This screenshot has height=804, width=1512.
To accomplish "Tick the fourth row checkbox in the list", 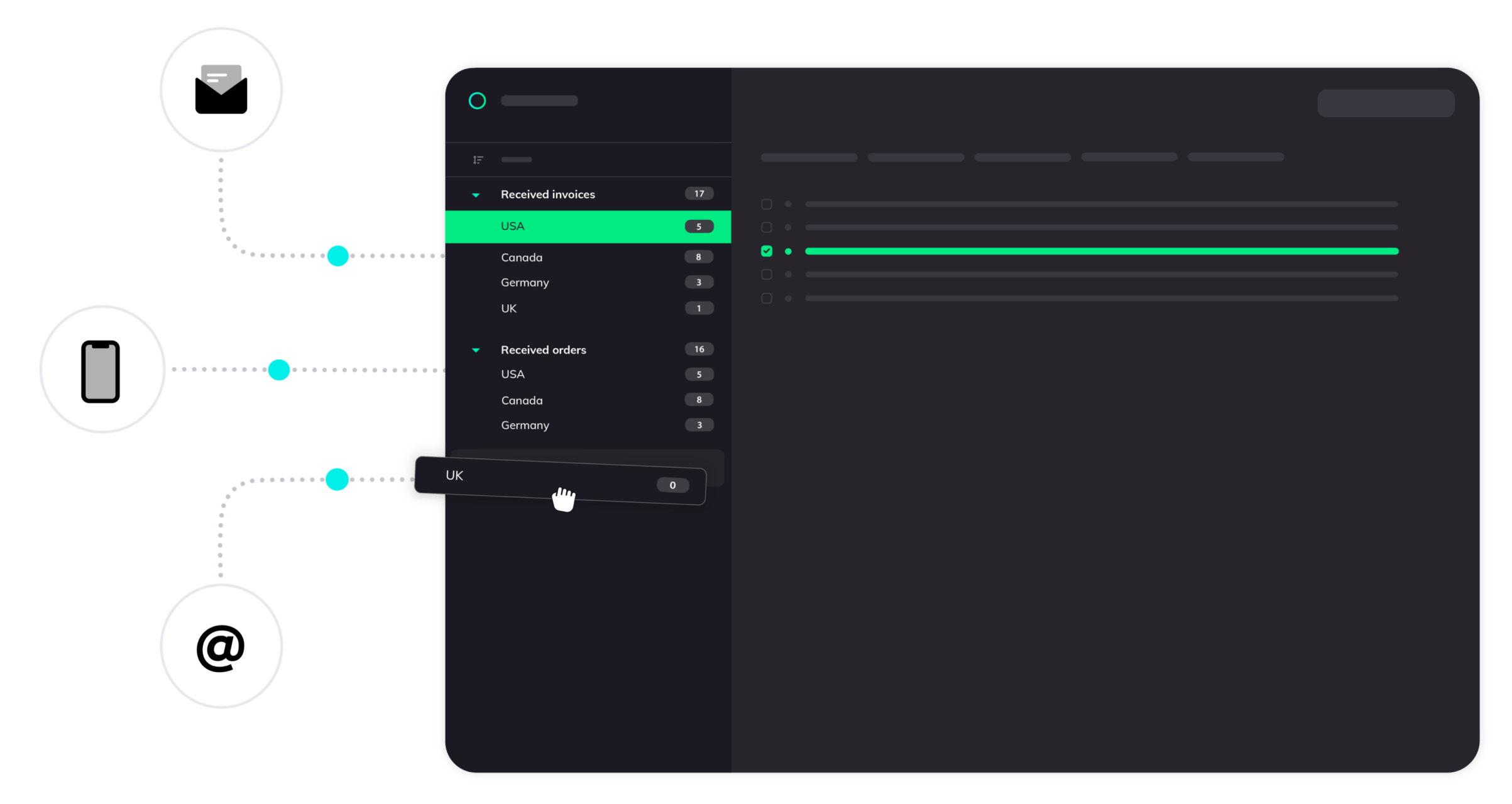I will pyautogui.click(x=767, y=275).
